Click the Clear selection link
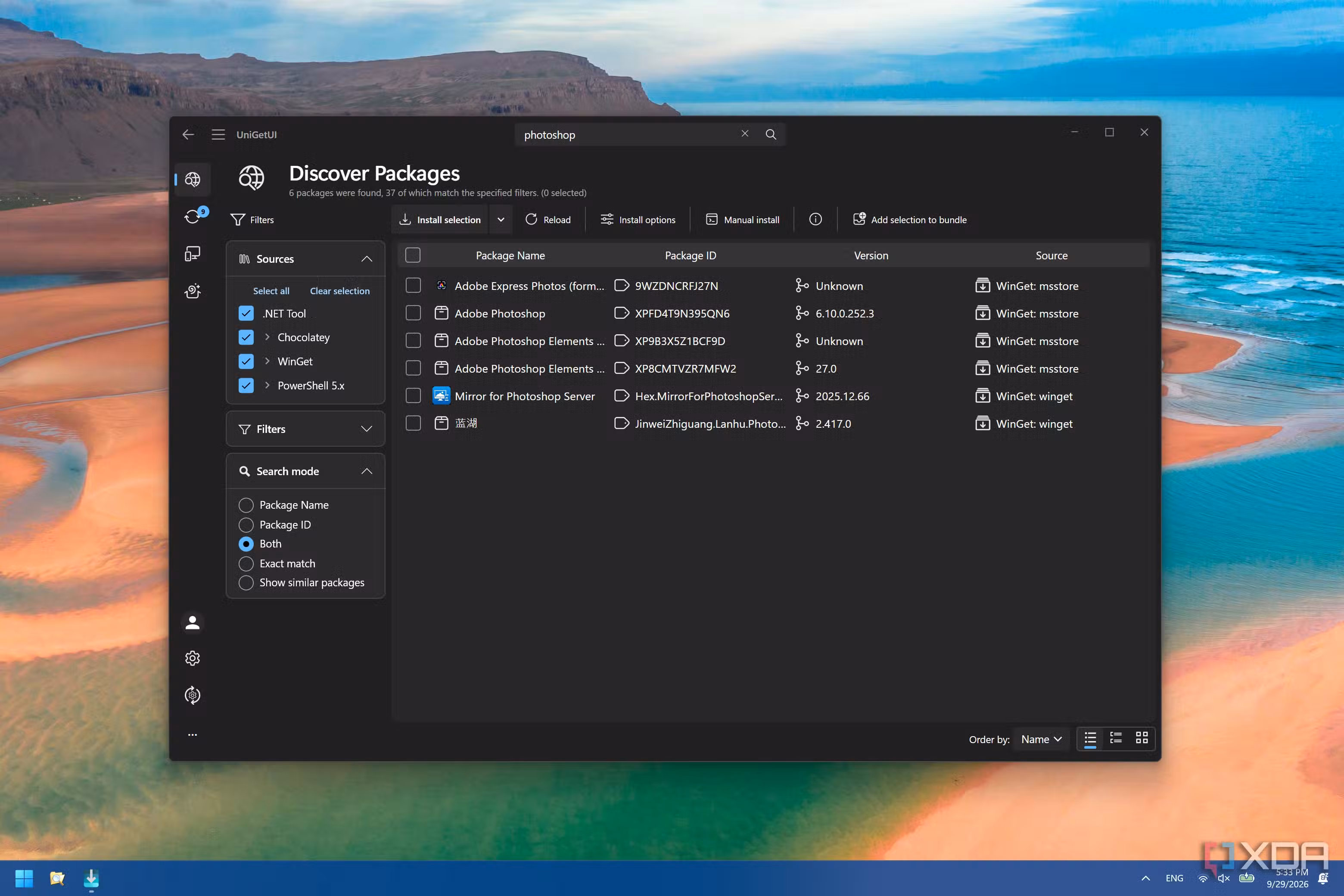The height and width of the screenshot is (896, 1344). tap(339, 291)
